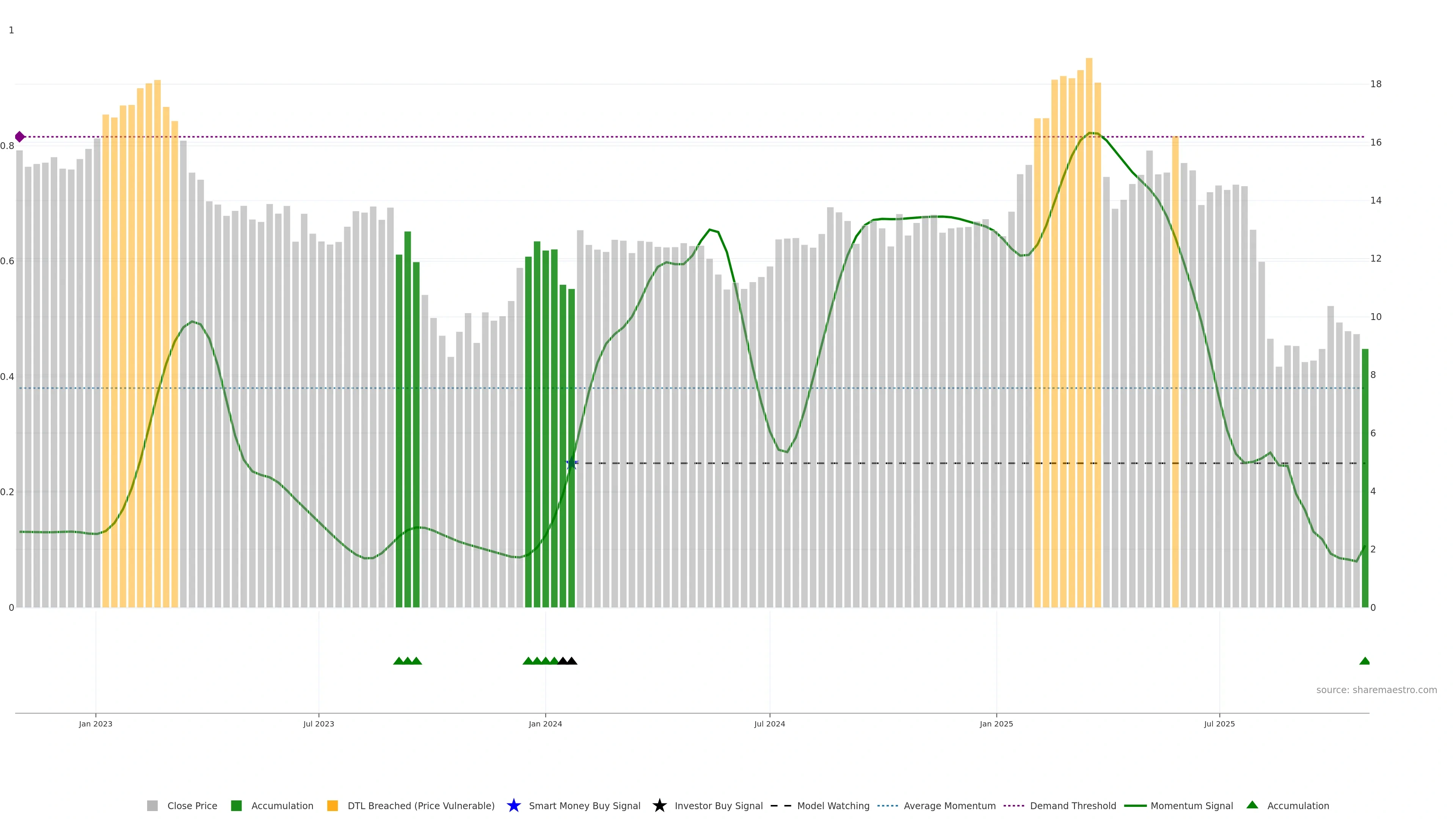Click the DTL Breached (Price Vulnerable) label
The width and height of the screenshot is (1456, 819).
point(420,805)
